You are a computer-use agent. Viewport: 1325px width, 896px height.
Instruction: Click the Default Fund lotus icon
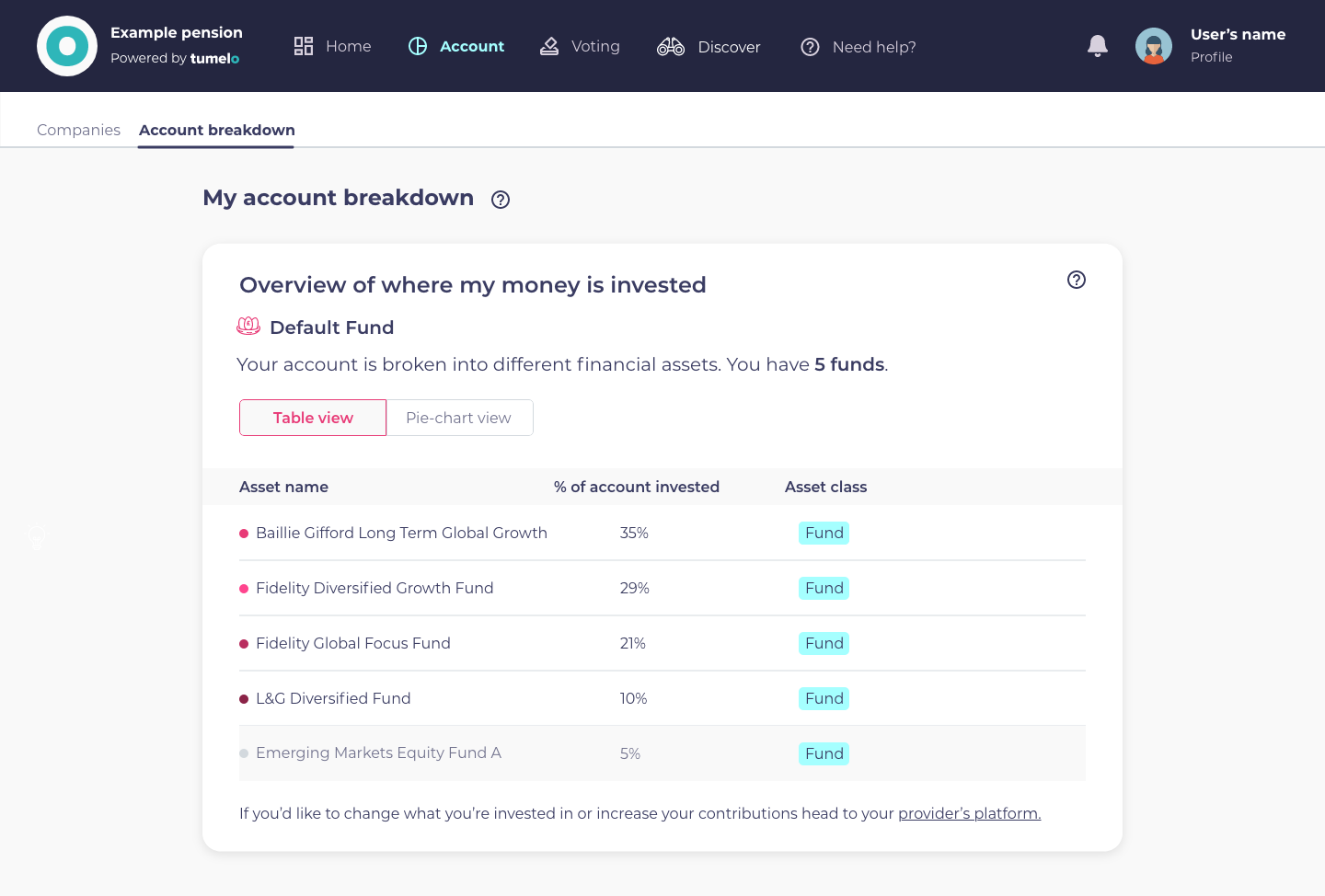248,326
